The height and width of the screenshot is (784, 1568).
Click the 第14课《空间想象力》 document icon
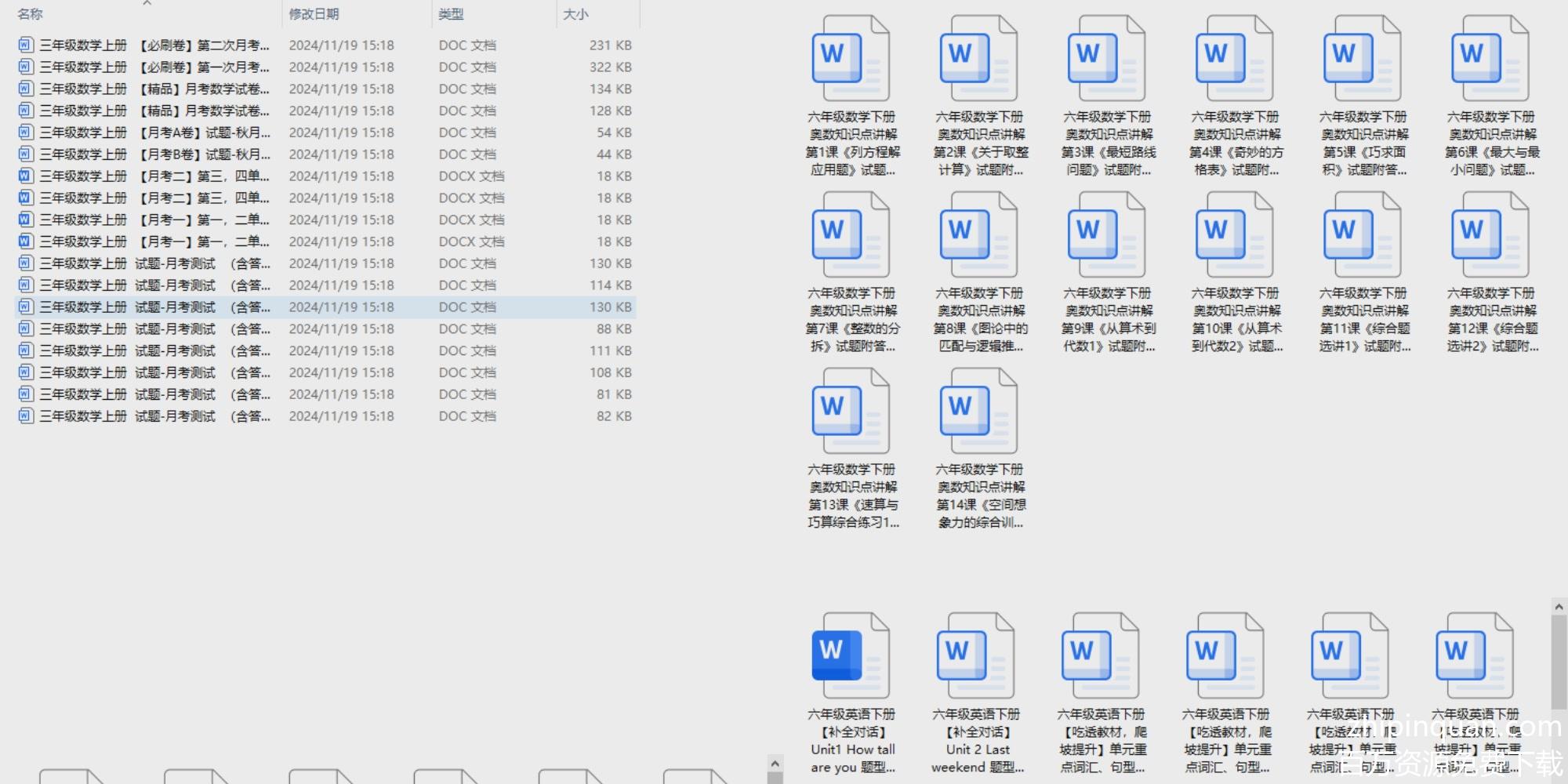click(x=978, y=412)
